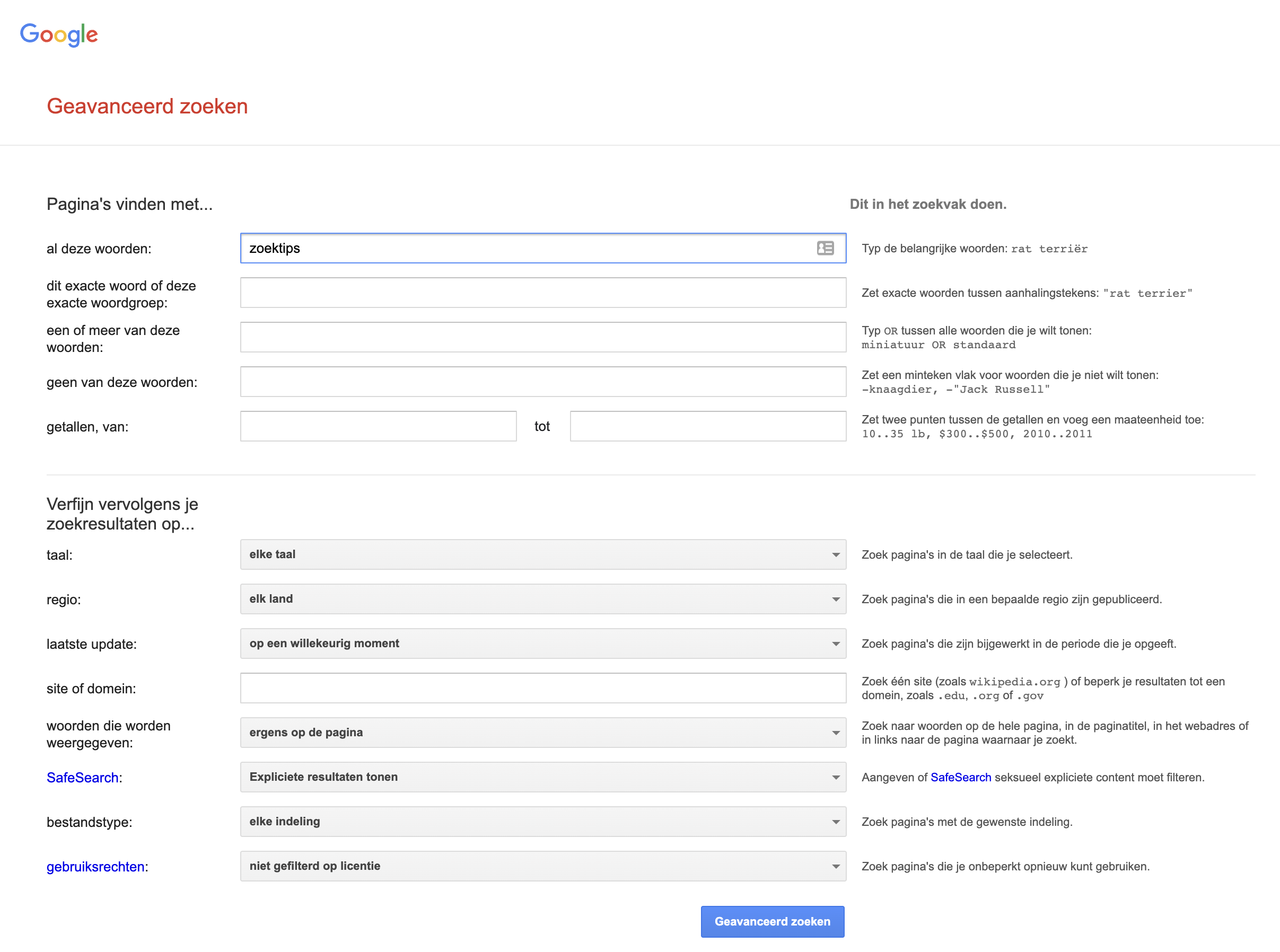Open the taal dropdown

[x=542, y=554]
